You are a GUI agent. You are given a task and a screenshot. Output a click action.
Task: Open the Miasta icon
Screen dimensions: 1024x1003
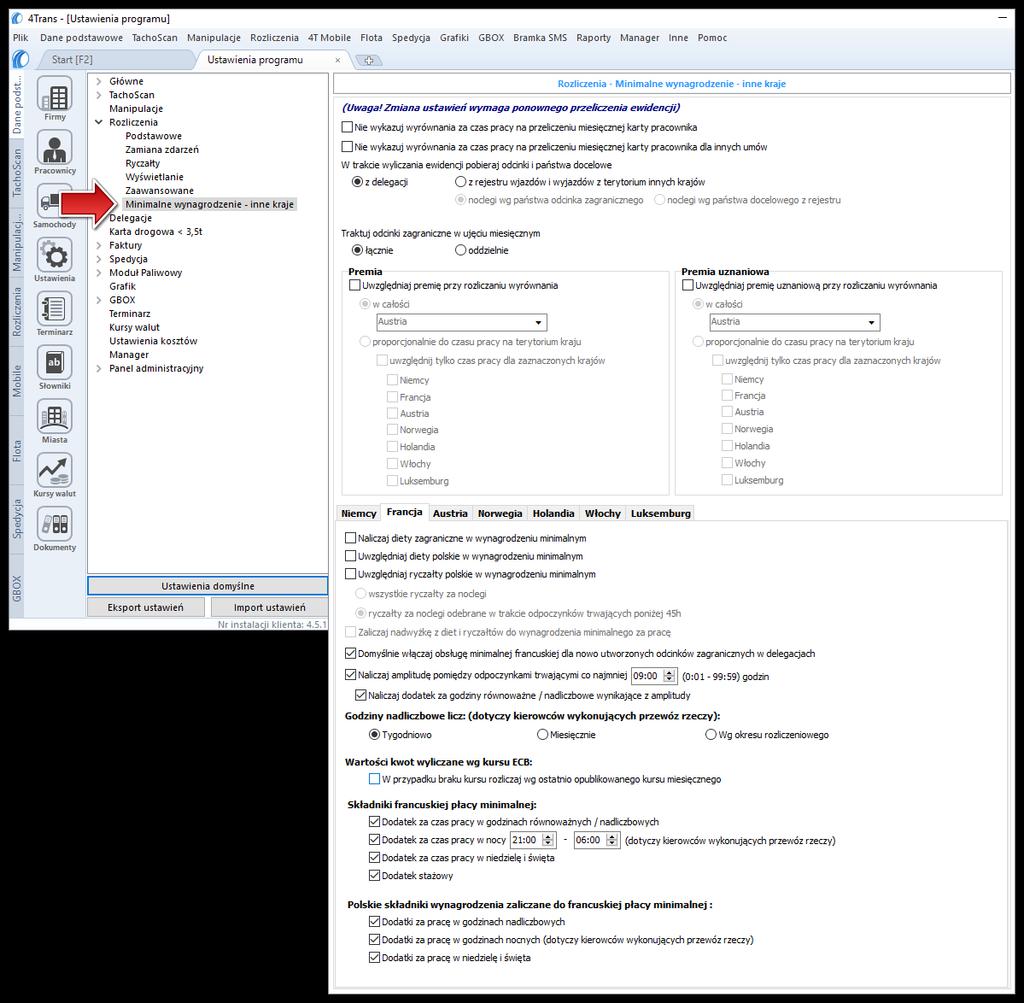(x=55, y=416)
